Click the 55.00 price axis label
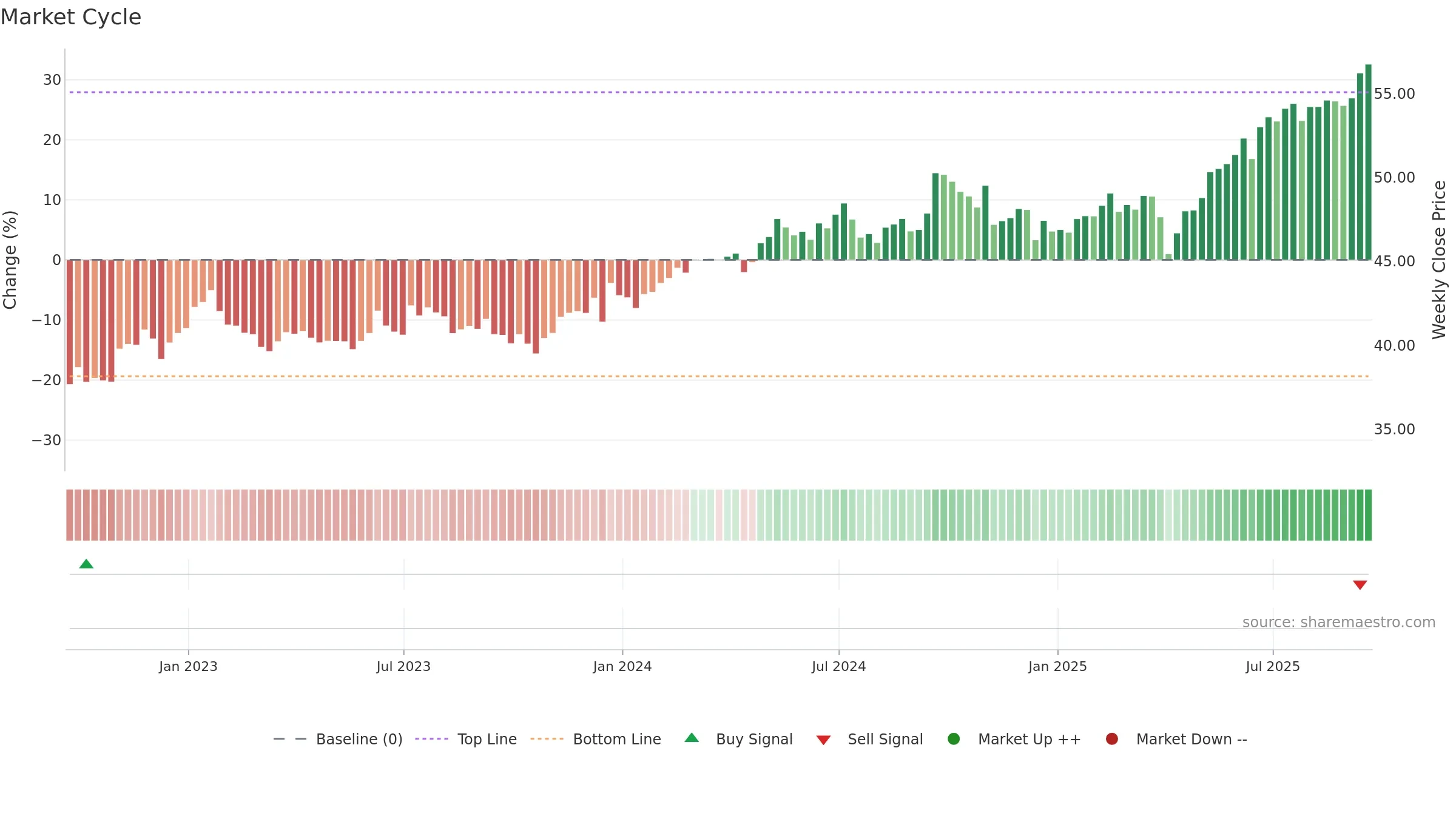The height and width of the screenshot is (819, 1456). tap(1394, 94)
